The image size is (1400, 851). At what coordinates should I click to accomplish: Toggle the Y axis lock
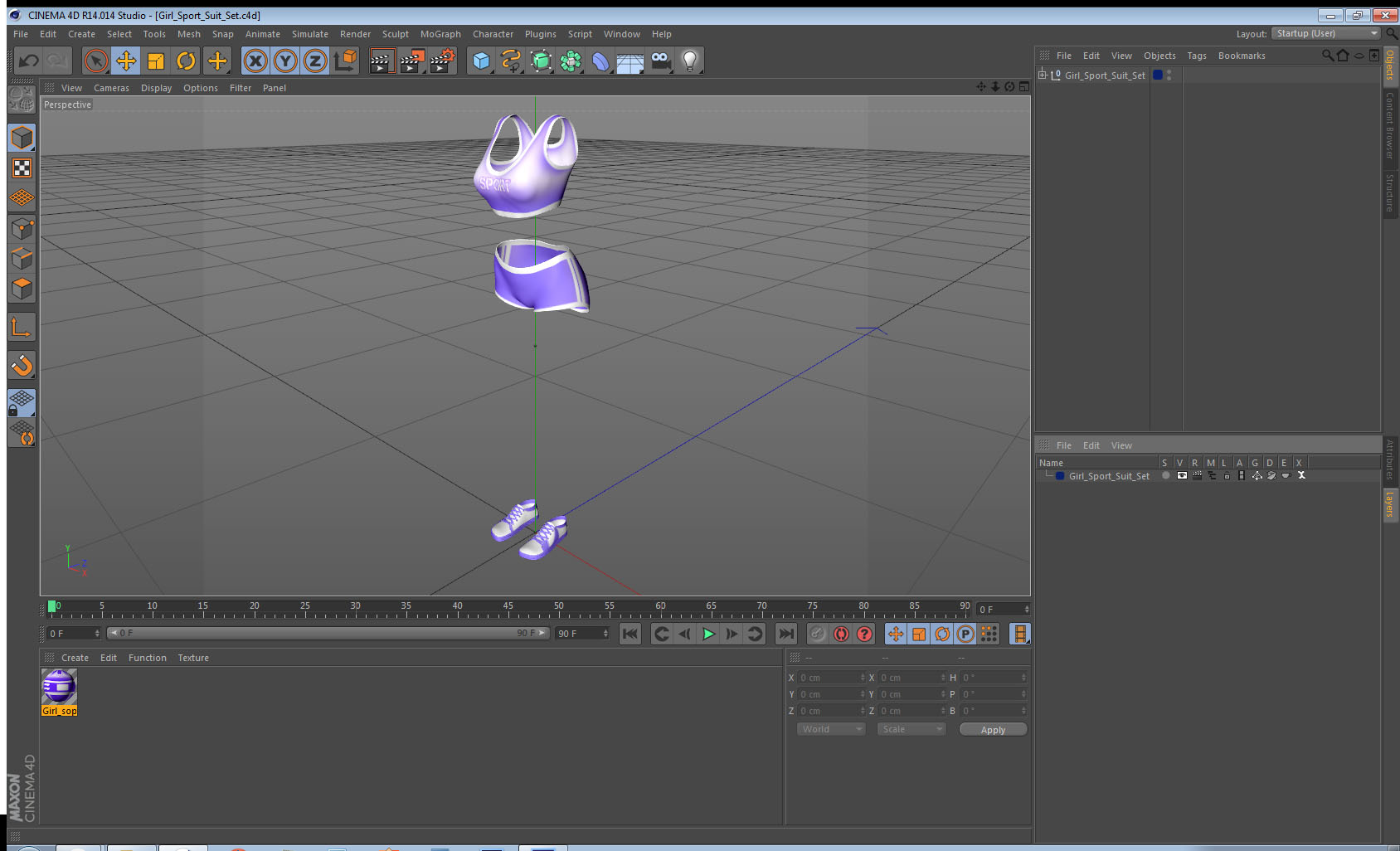coord(285,61)
